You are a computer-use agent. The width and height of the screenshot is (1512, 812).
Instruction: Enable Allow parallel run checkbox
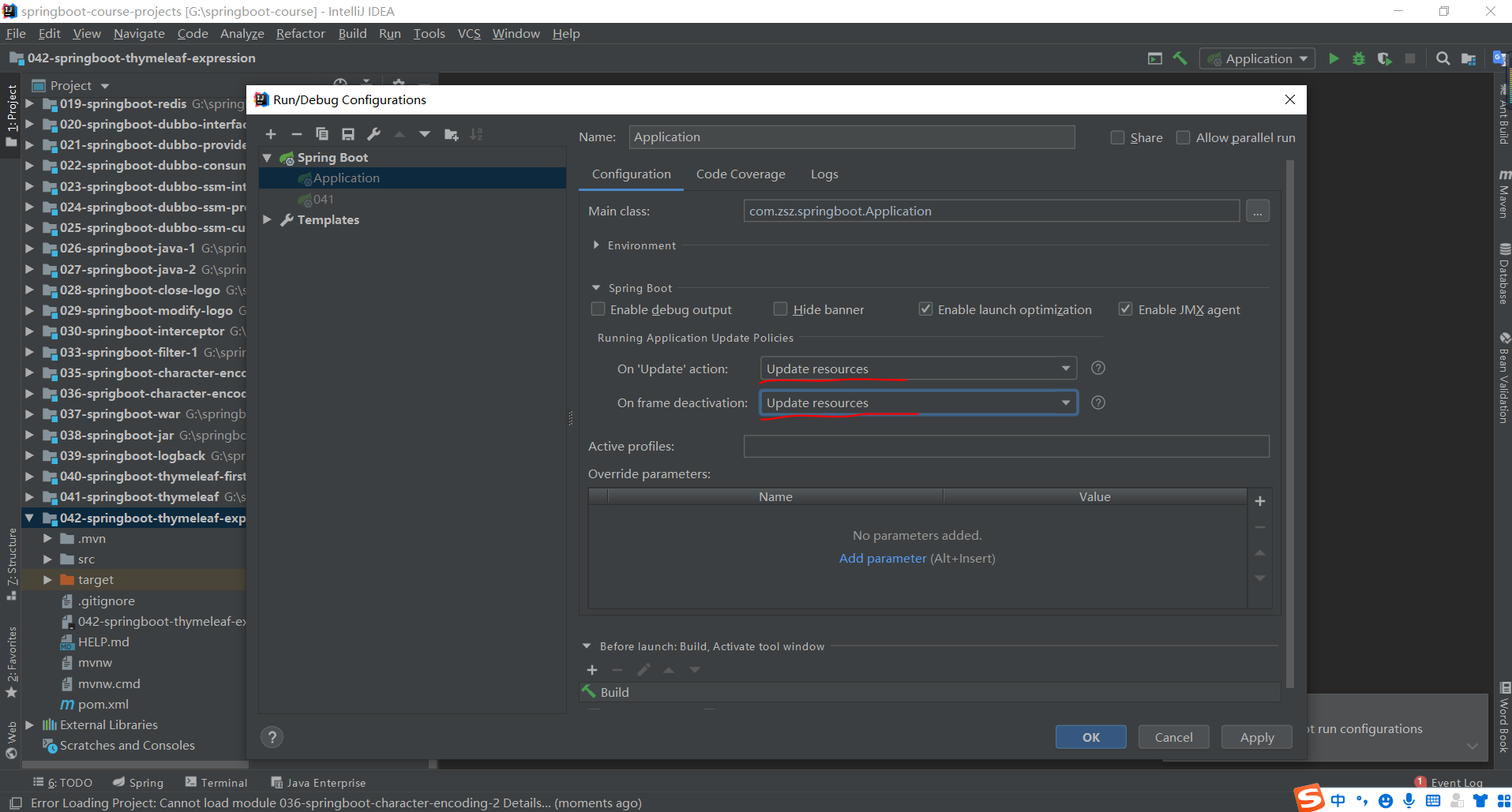[x=1183, y=137]
